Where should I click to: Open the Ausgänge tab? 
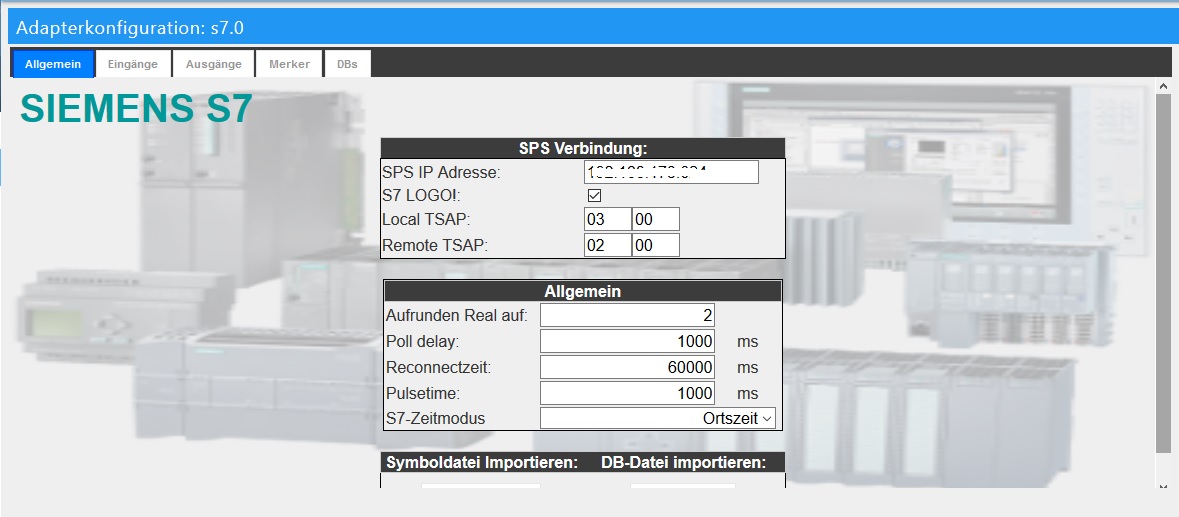214,64
